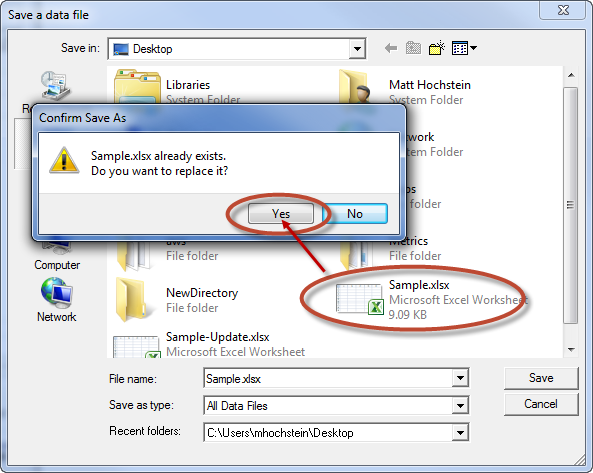Click Yes to replace Sample.xlsx
593x473 pixels.
pyautogui.click(x=281, y=214)
